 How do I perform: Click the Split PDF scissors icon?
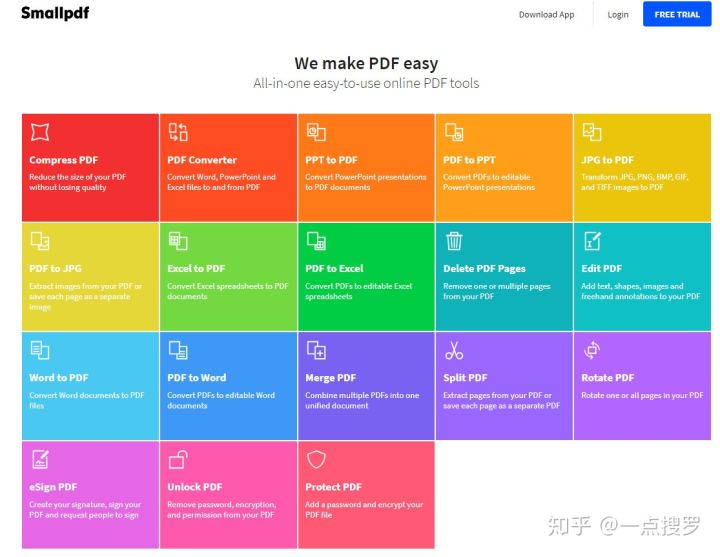(454, 350)
